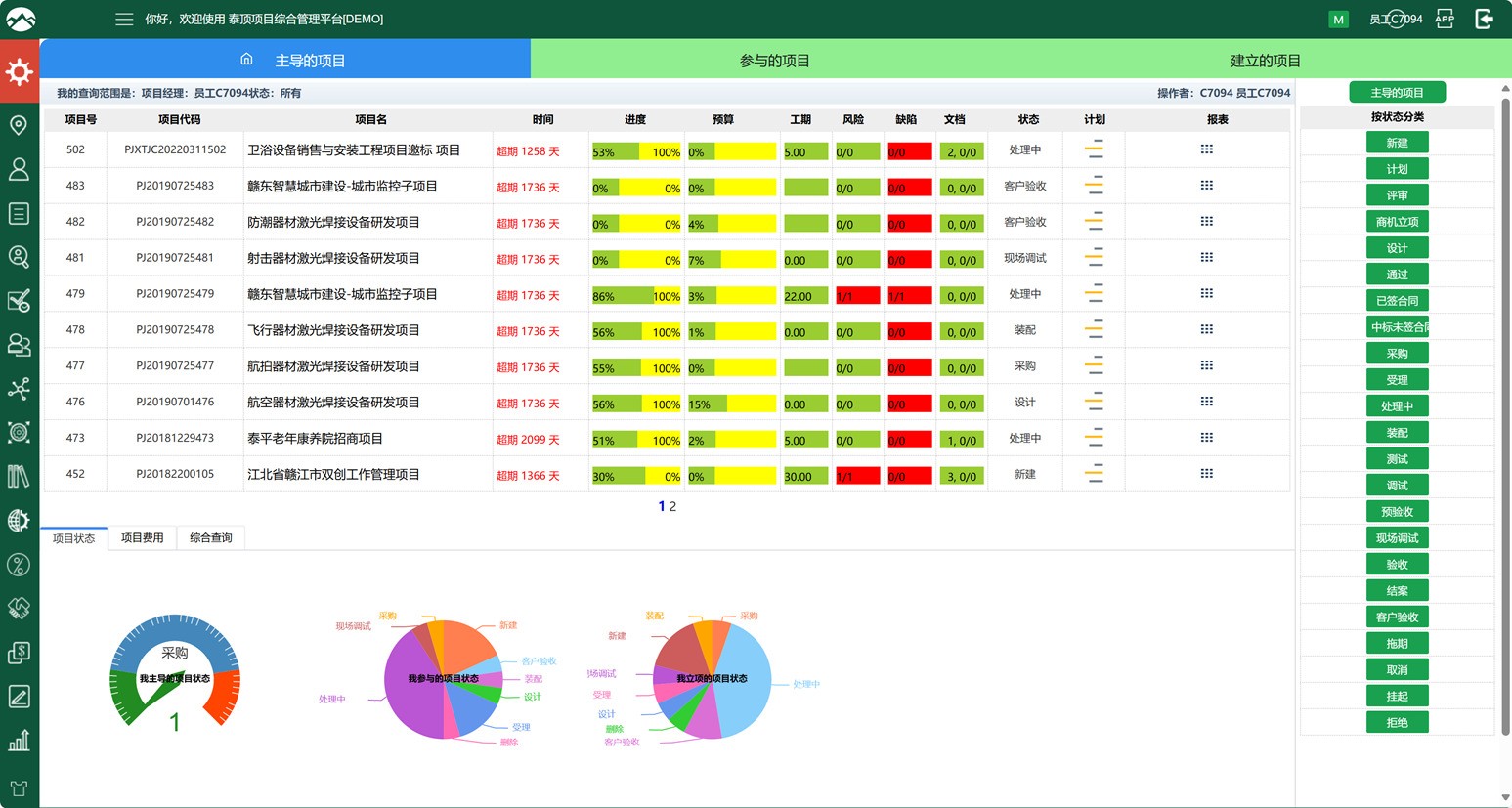Viewport: 1512px width, 808px height.
Task: Open the bar chart statistics icon in the sidebar
Action: [x=20, y=741]
